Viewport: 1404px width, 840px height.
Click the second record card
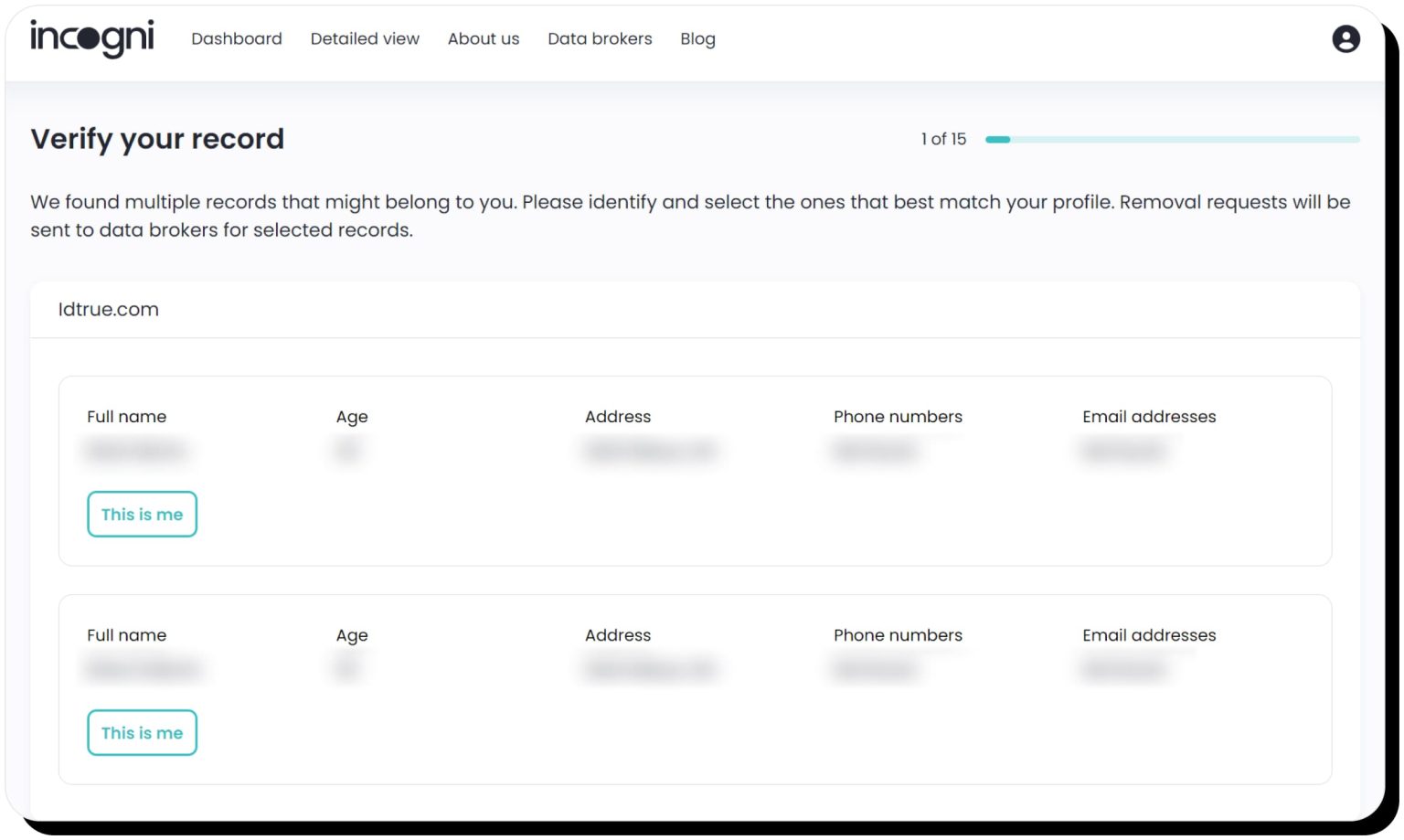click(695, 689)
